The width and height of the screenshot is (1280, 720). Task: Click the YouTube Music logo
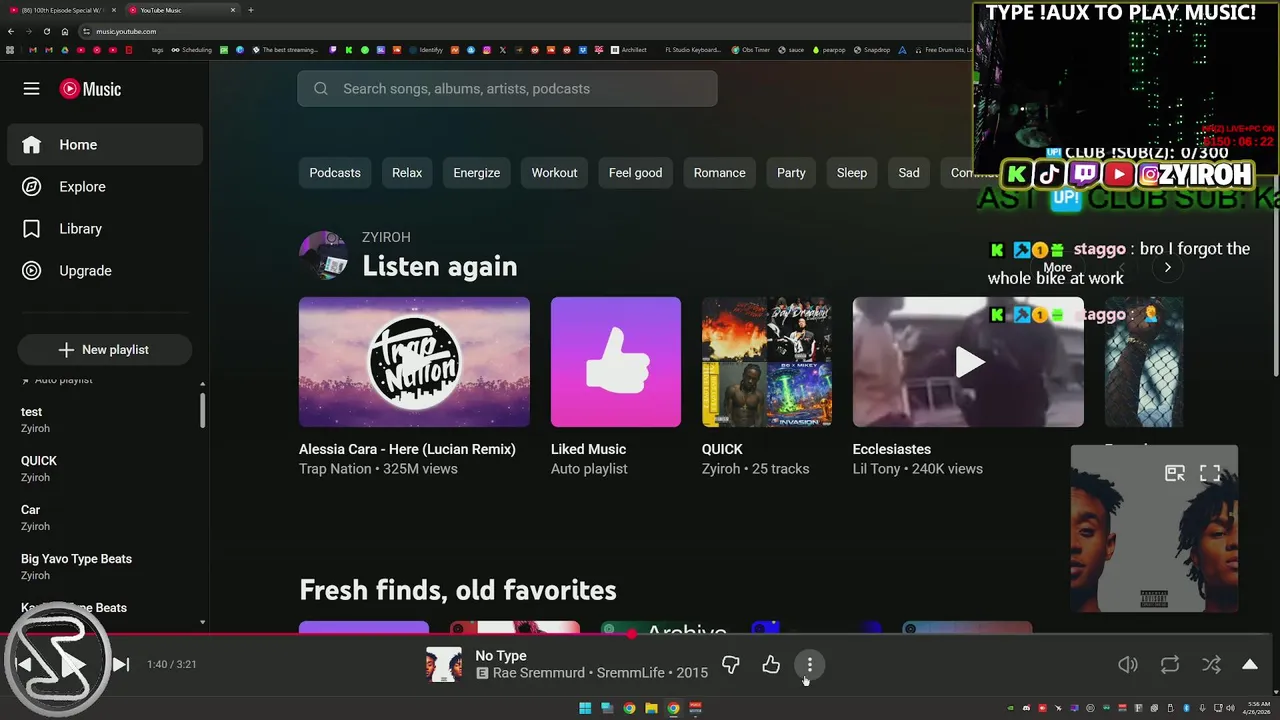pos(90,89)
